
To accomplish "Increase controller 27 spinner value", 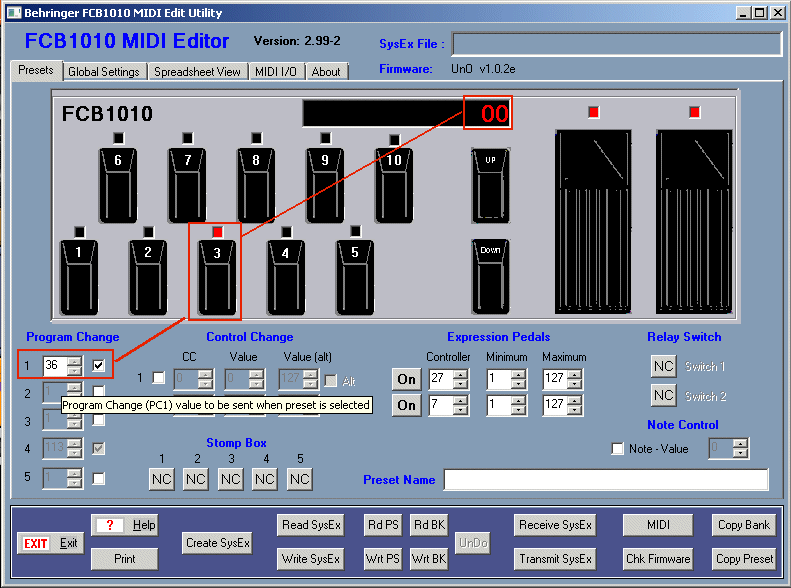I will tap(460, 374).
